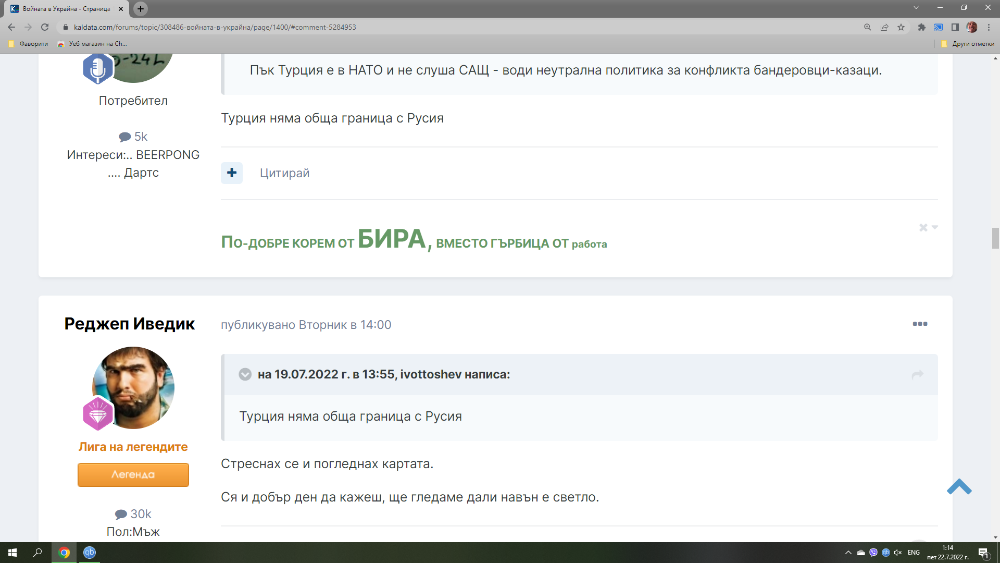Open the Chrome three-dot menu
Image resolution: width=1000 pixels, height=563 pixels.
click(x=989, y=27)
